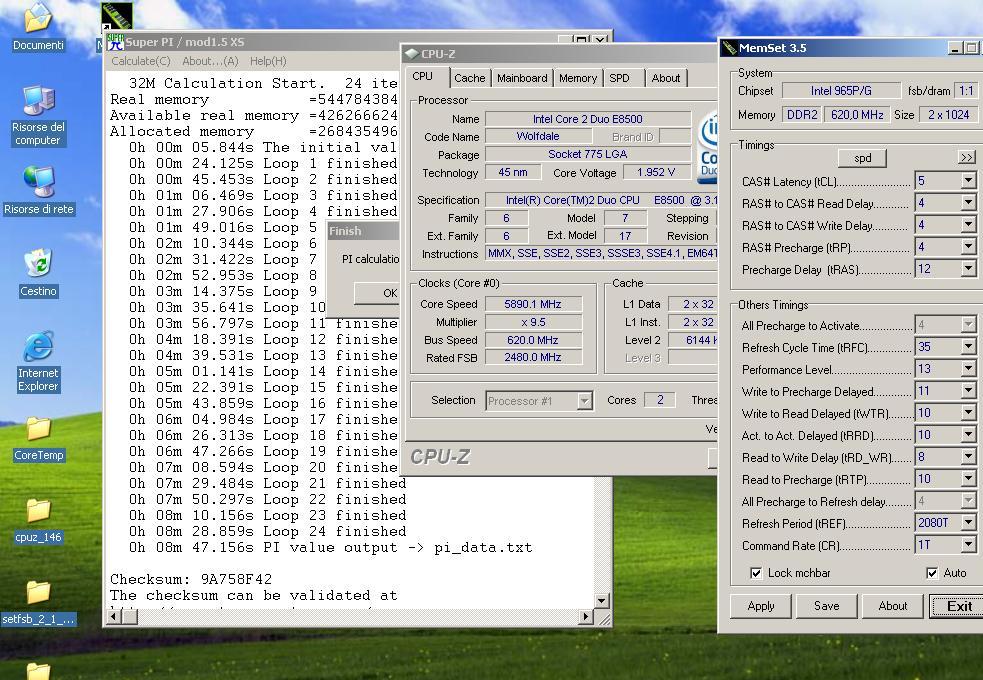Open Refresh Cycle Time (tRFC) dropdown

tap(968, 347)
